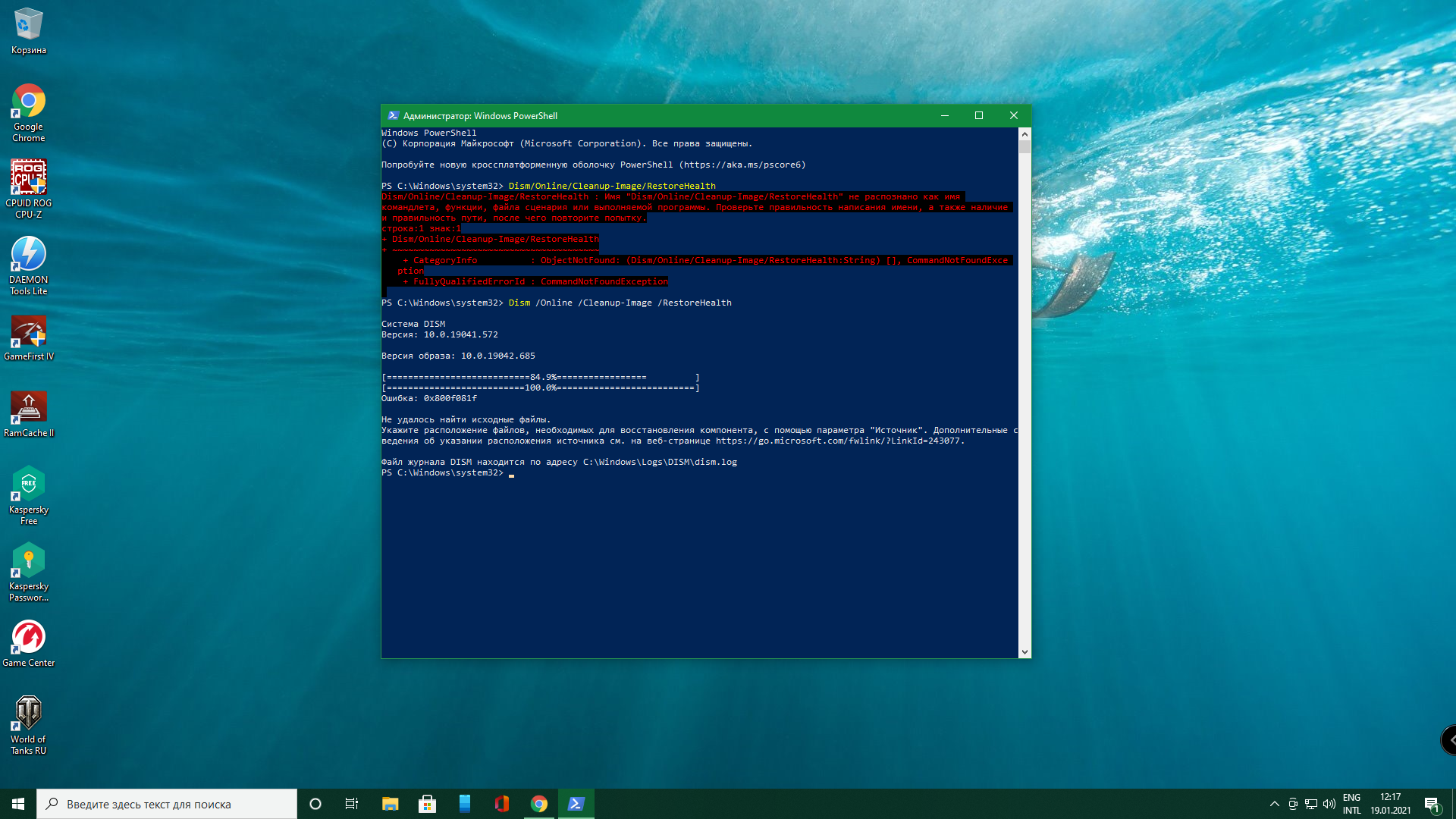The height and width of the screenshot is (819, 1456).
Task: Open World of Tanks RU desktop shortcut
Action: point(29,726)
